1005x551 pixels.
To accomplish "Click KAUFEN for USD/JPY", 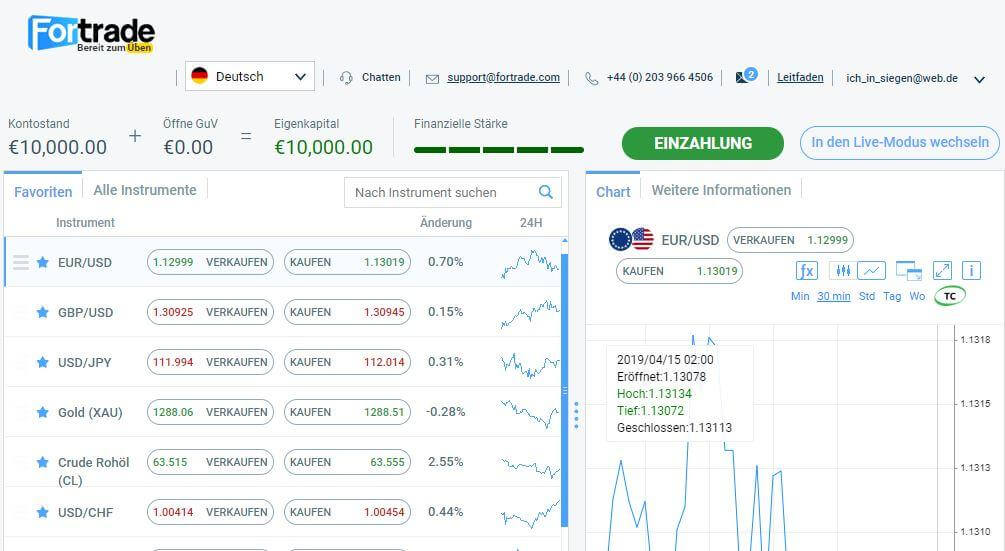I will [347, 362].
